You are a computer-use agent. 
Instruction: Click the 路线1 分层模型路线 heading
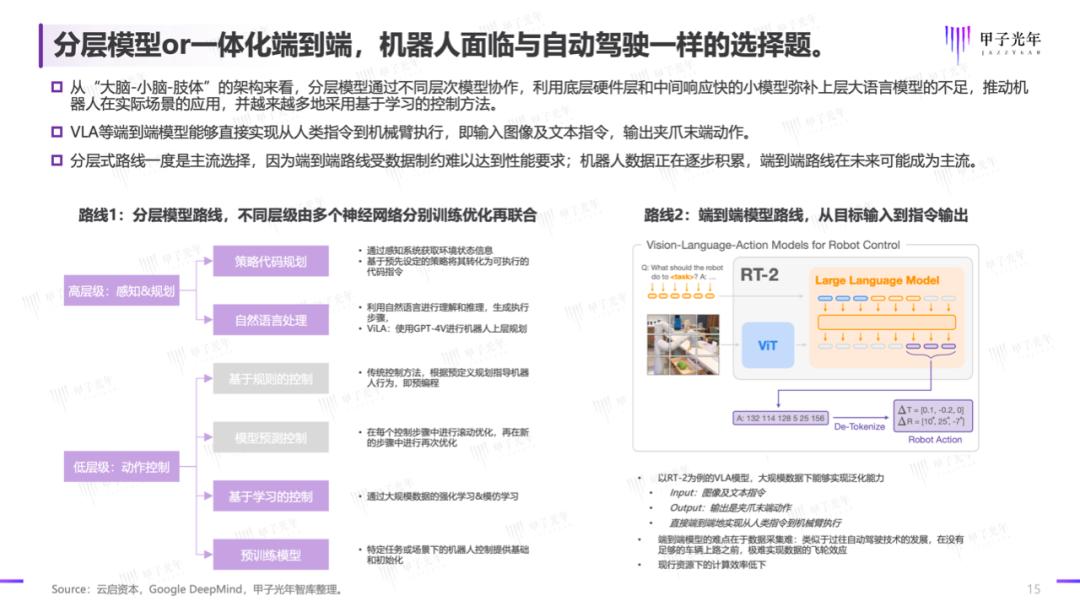[x=308, y=215]
